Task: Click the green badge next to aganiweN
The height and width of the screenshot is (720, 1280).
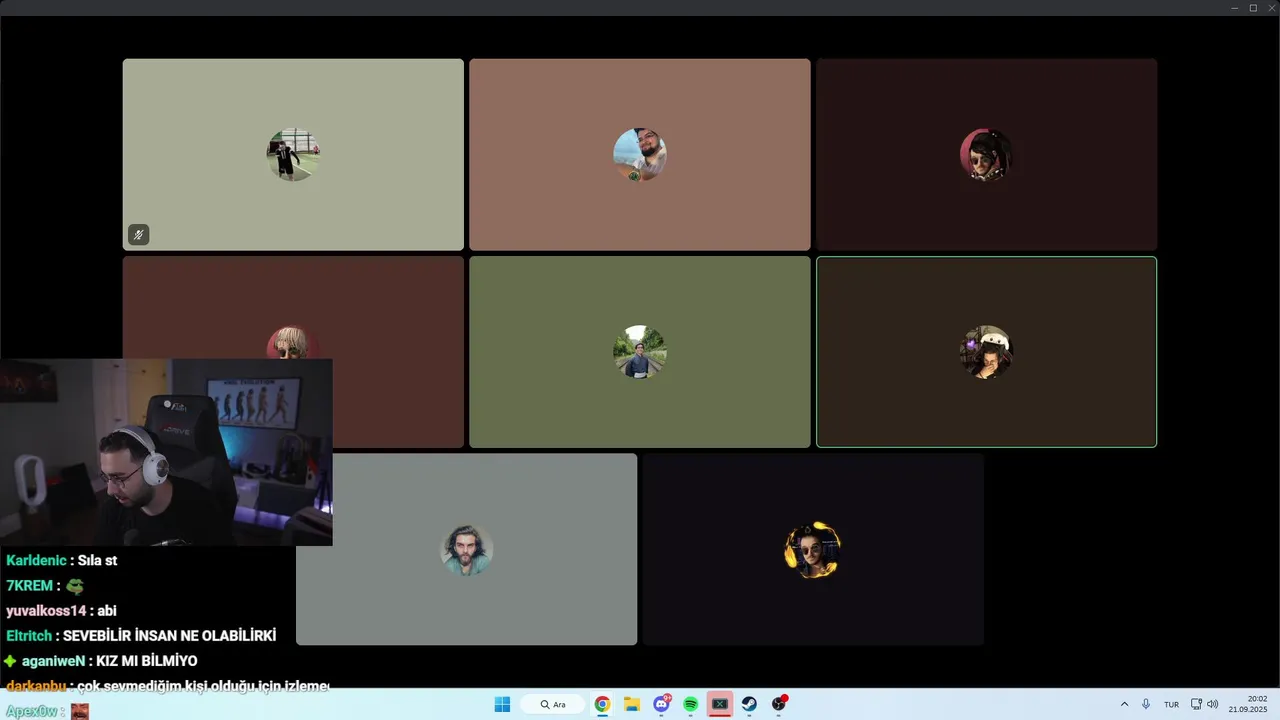Action: coord(10,661)
